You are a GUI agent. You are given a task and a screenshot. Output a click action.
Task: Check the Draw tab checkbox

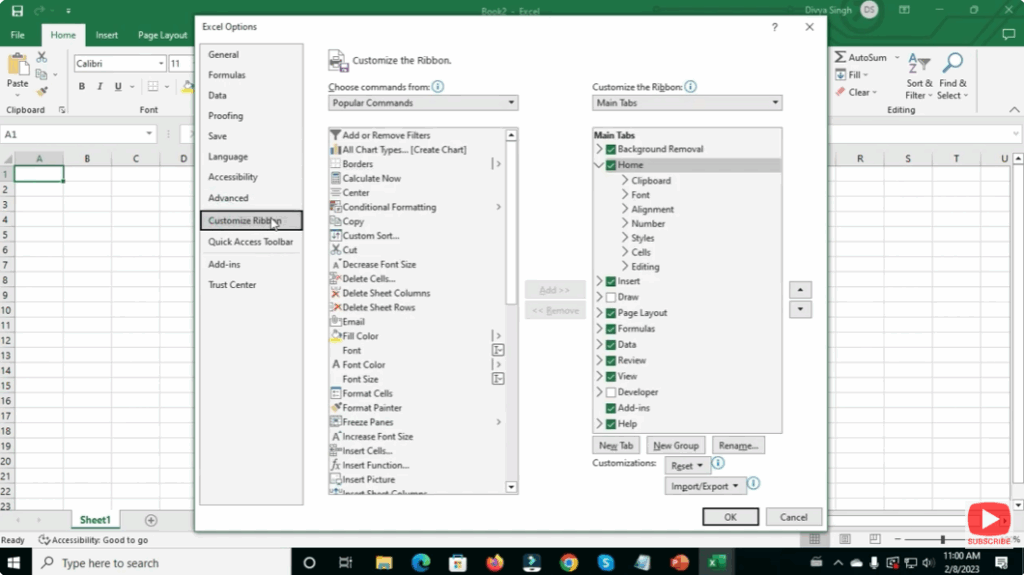click(611, 297)
